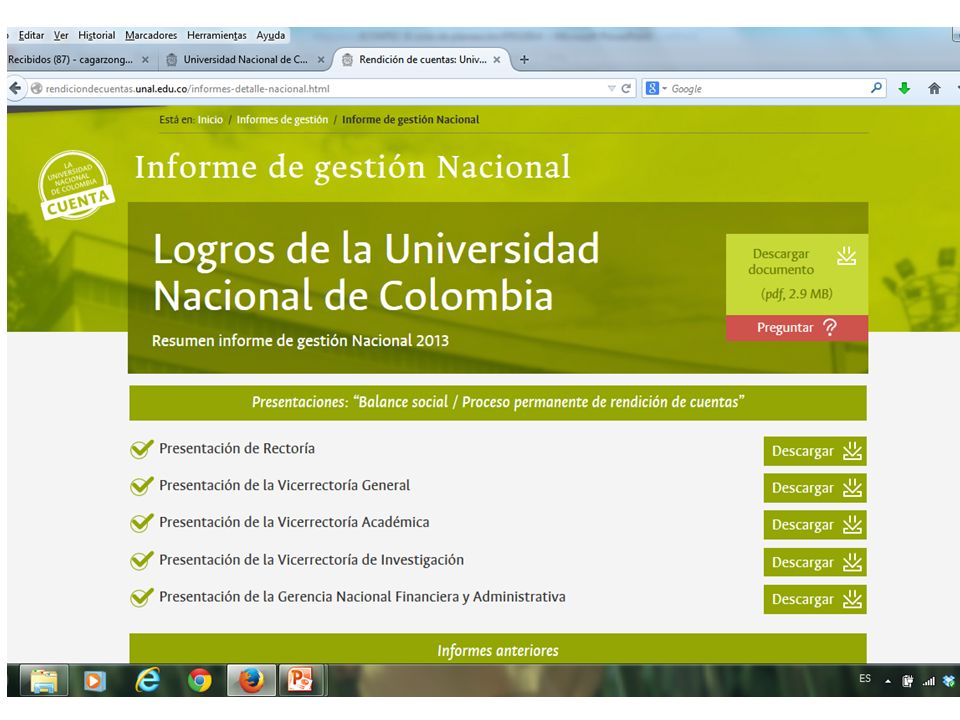Click Resumen informe de gestión Nacional 2013
This screenshot has width=960, height=720.
301,340
